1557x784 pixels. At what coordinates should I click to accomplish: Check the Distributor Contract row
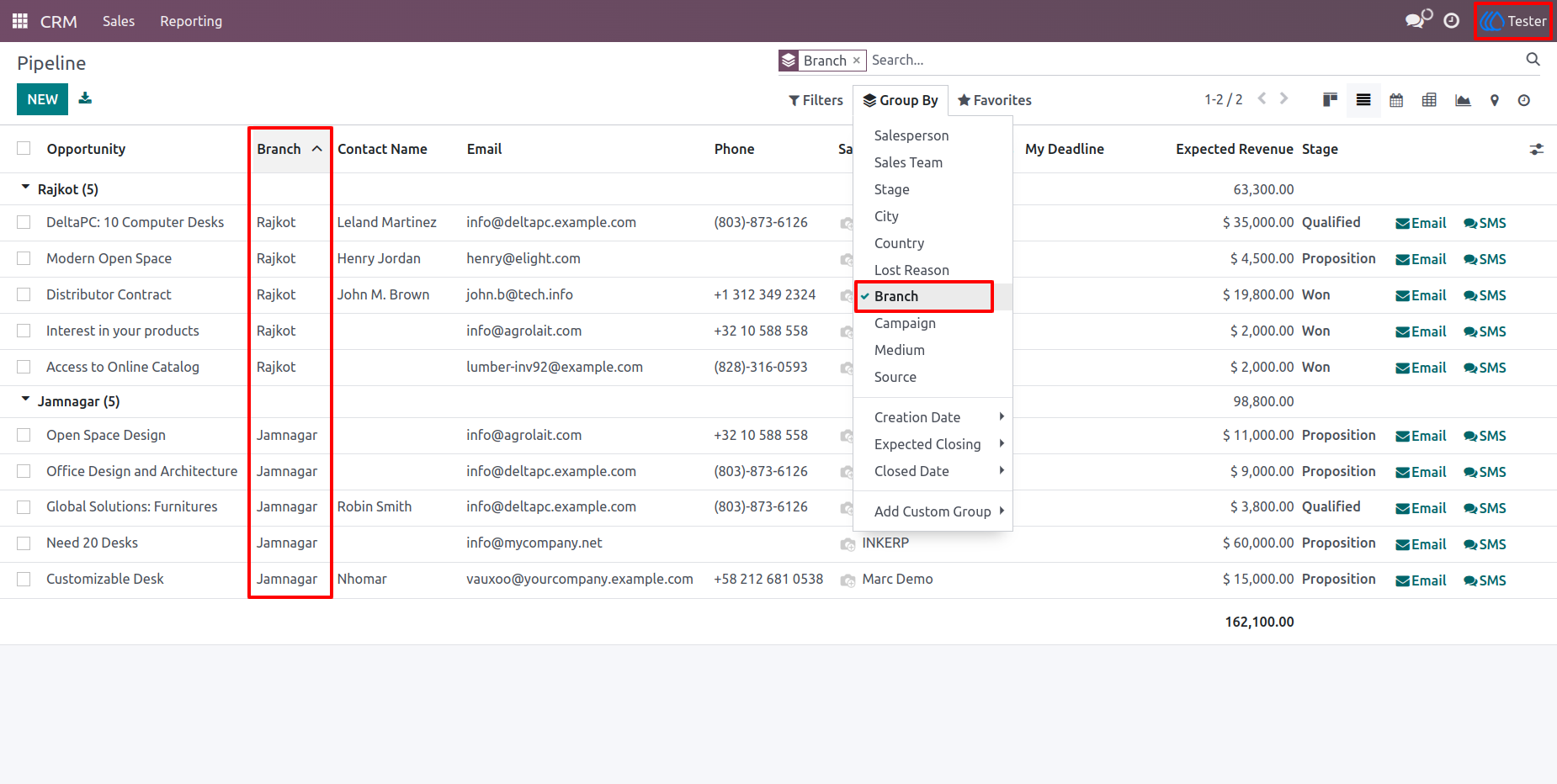point(24,294)
